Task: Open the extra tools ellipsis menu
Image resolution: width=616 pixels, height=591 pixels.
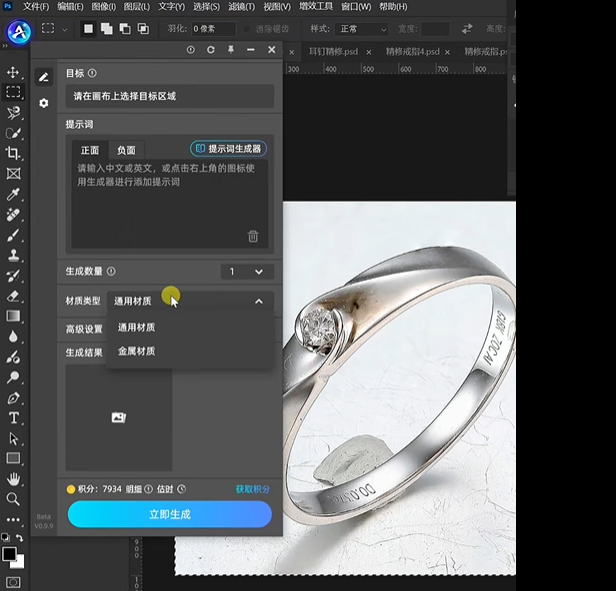Action: (13, 519)
